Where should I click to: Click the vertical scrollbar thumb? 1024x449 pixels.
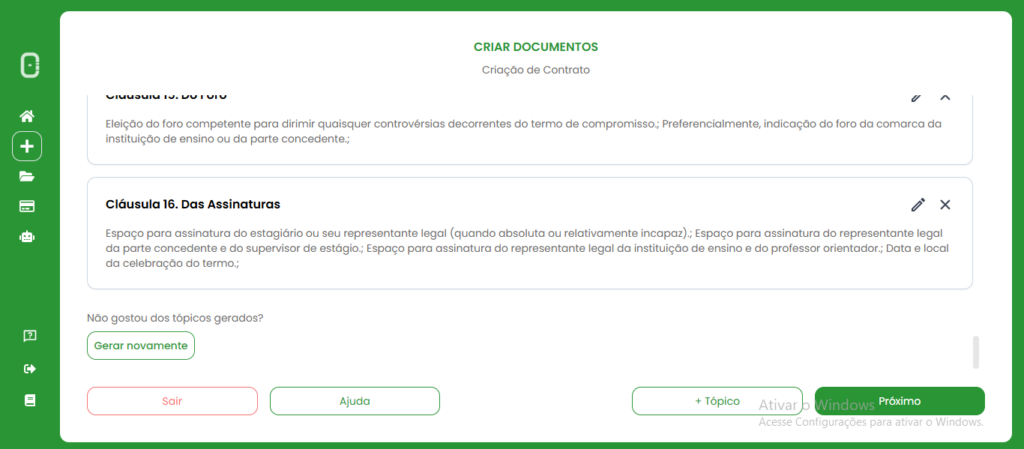(x=976, y=352)
